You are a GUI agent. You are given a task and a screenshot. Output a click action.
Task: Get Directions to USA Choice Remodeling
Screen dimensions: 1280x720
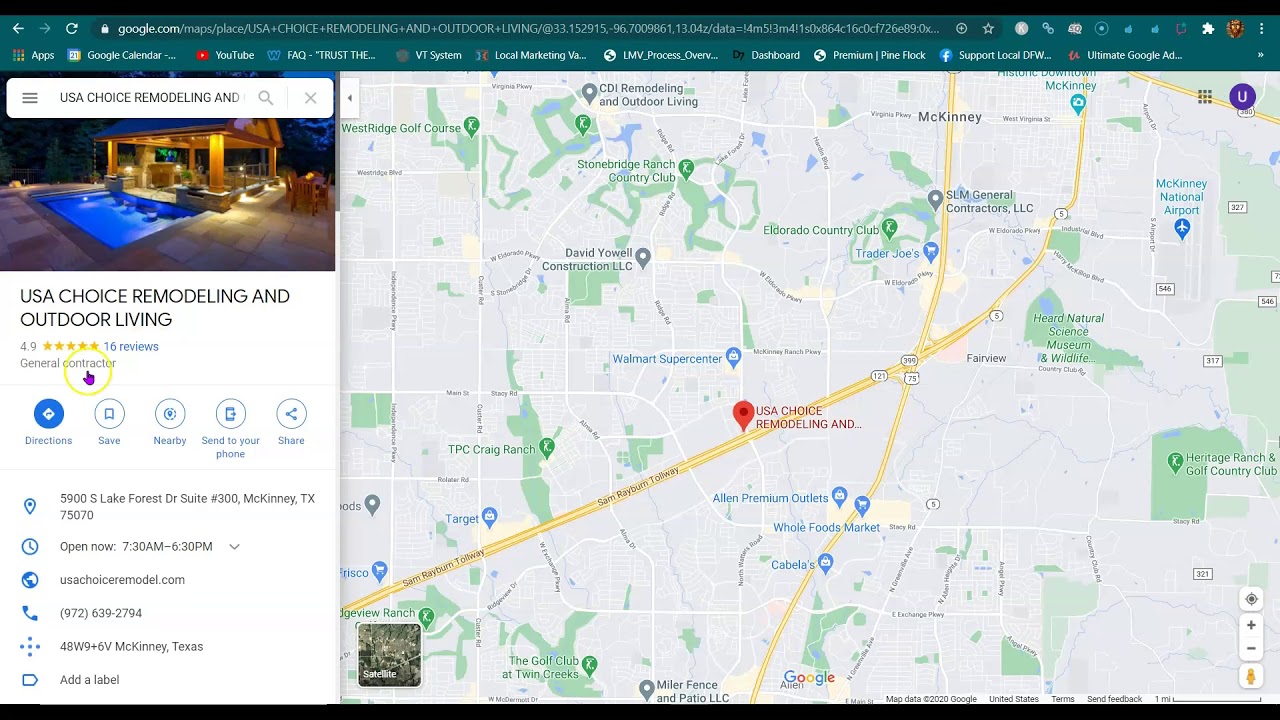48,423
